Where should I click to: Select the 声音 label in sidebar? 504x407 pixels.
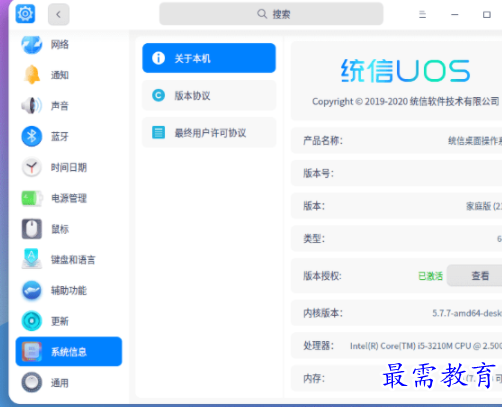[60, 106]
